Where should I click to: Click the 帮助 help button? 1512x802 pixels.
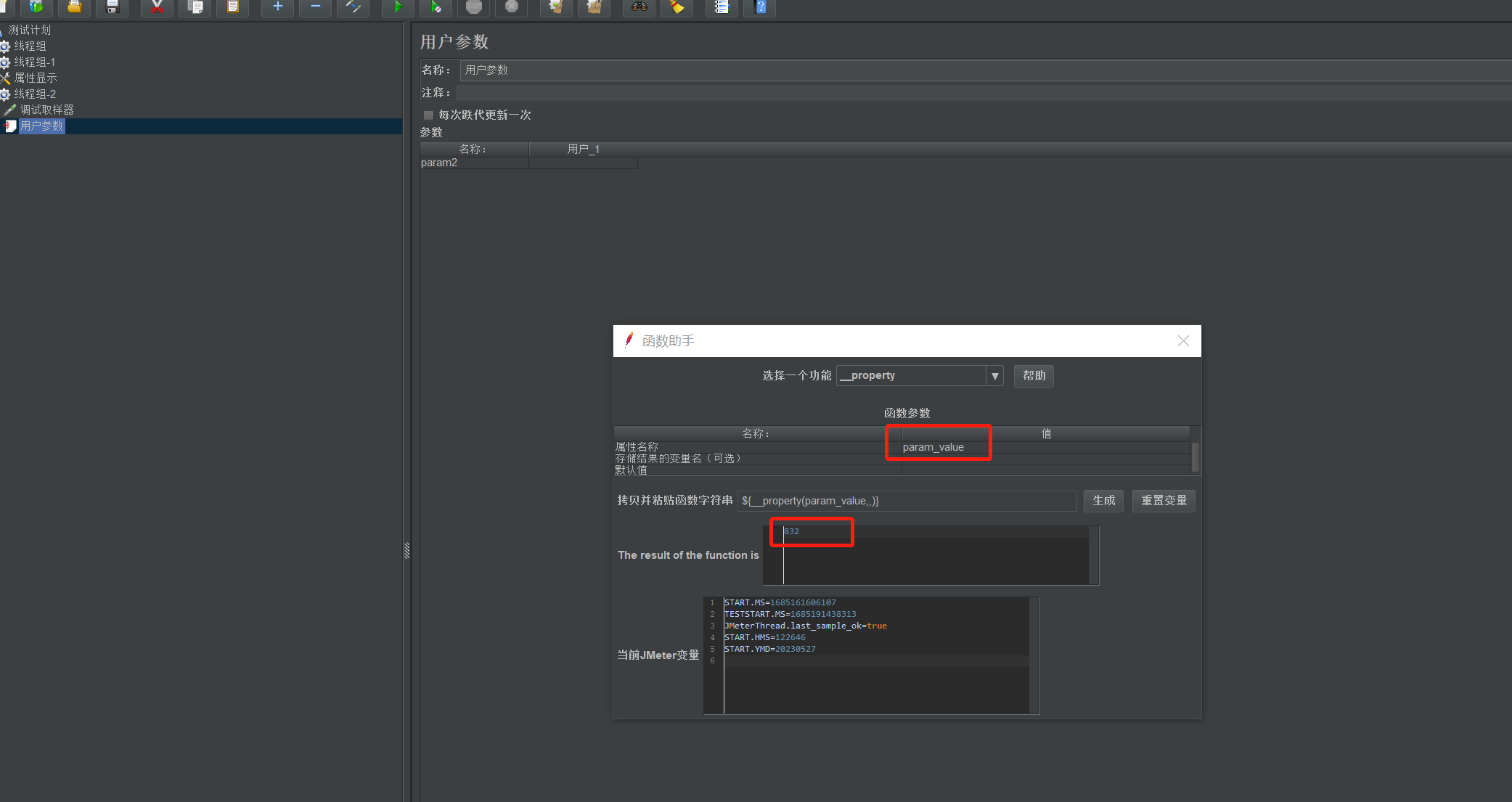pyautogui.click(x=1034, y=376)
